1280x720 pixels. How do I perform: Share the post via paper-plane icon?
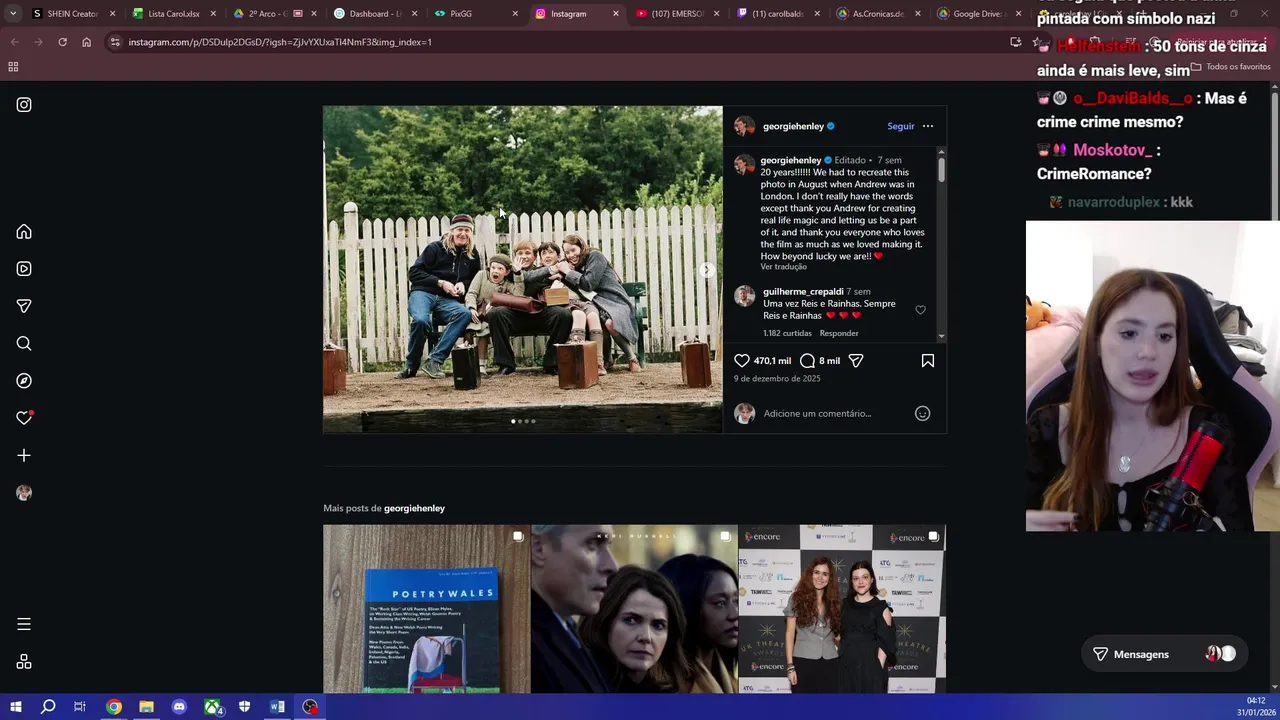856,360
